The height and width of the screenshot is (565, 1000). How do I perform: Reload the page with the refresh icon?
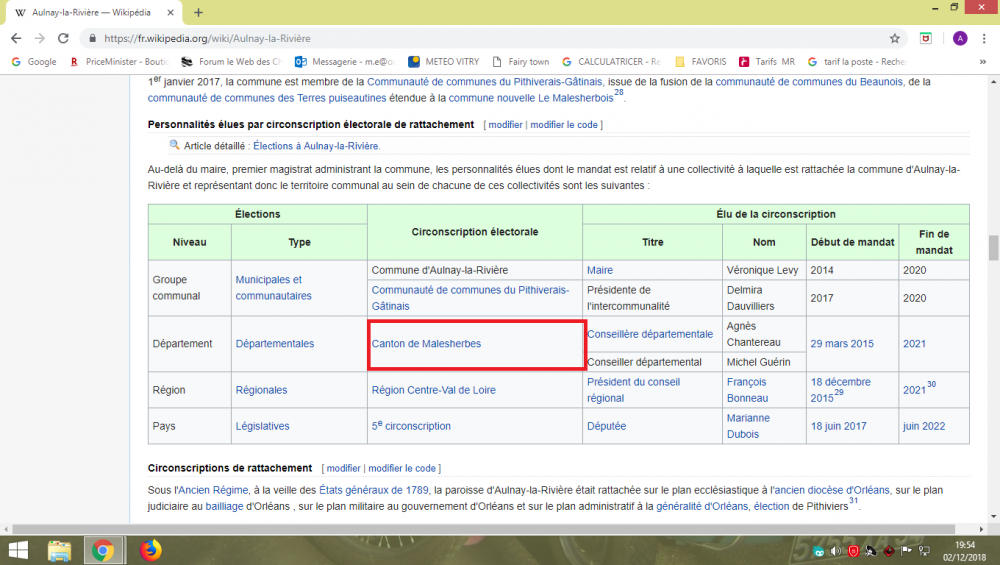pos(63,38)
